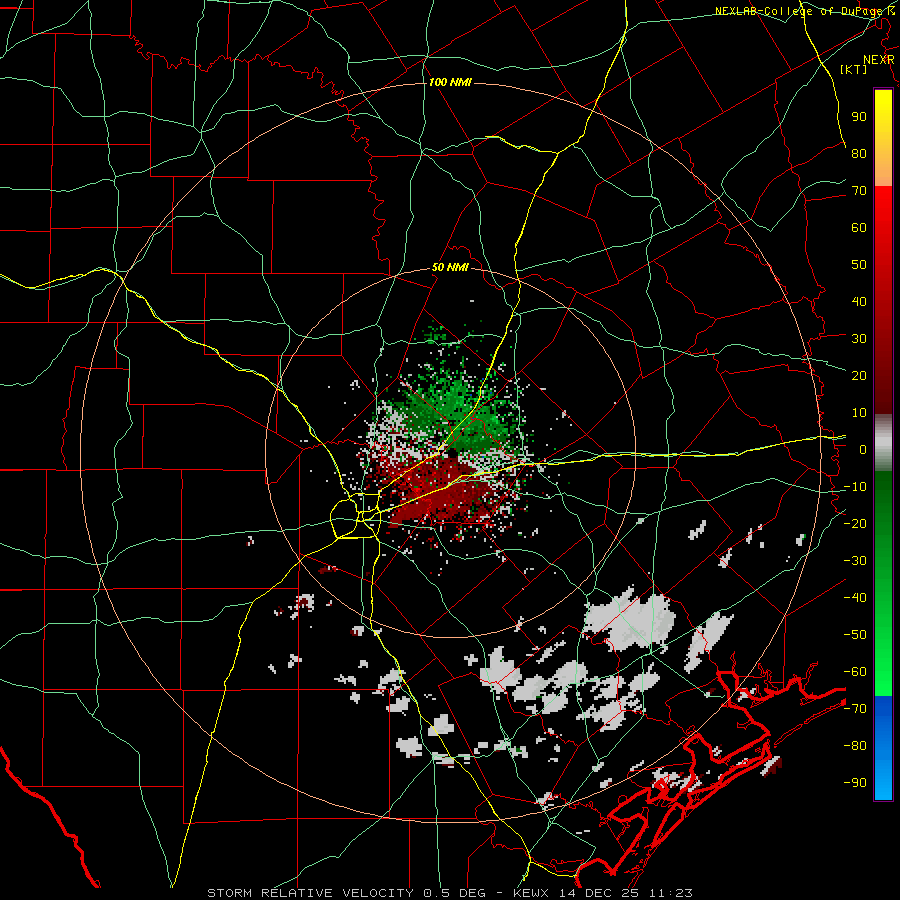
Task: Click the KT units label above the color scale
Action: click(x=853, y=69)
